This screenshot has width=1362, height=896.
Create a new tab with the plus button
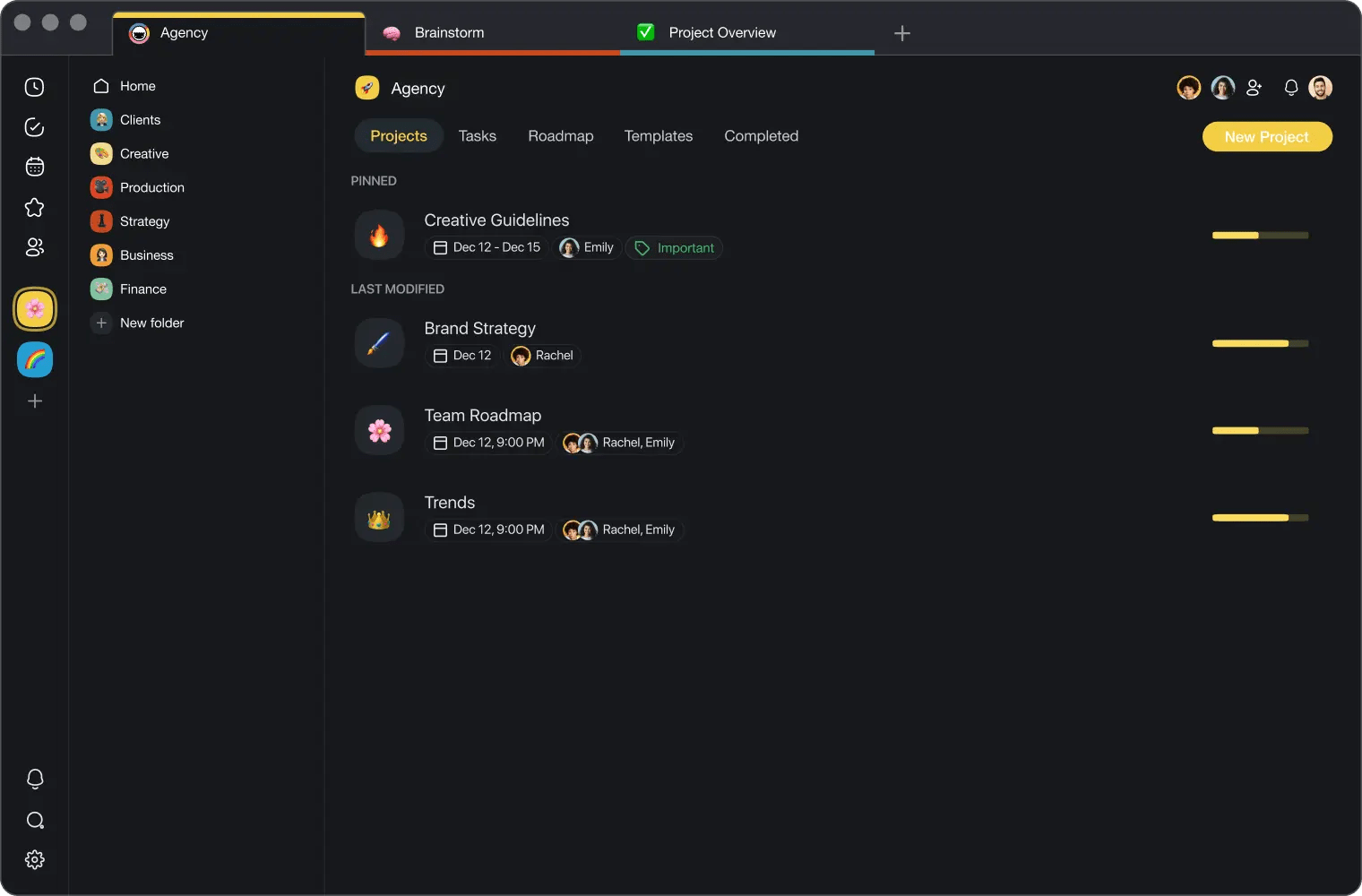901,33
